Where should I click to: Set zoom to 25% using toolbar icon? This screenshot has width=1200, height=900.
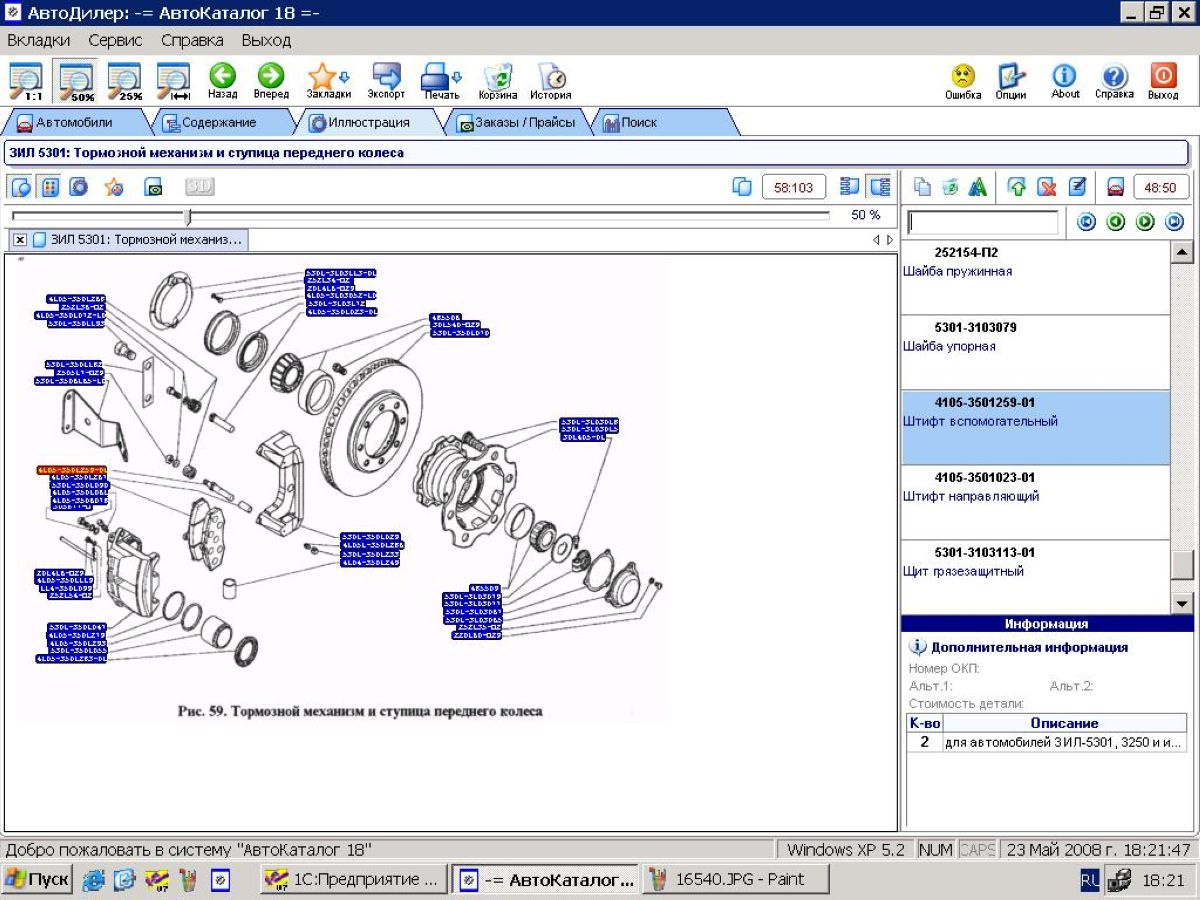pos(125,81)
